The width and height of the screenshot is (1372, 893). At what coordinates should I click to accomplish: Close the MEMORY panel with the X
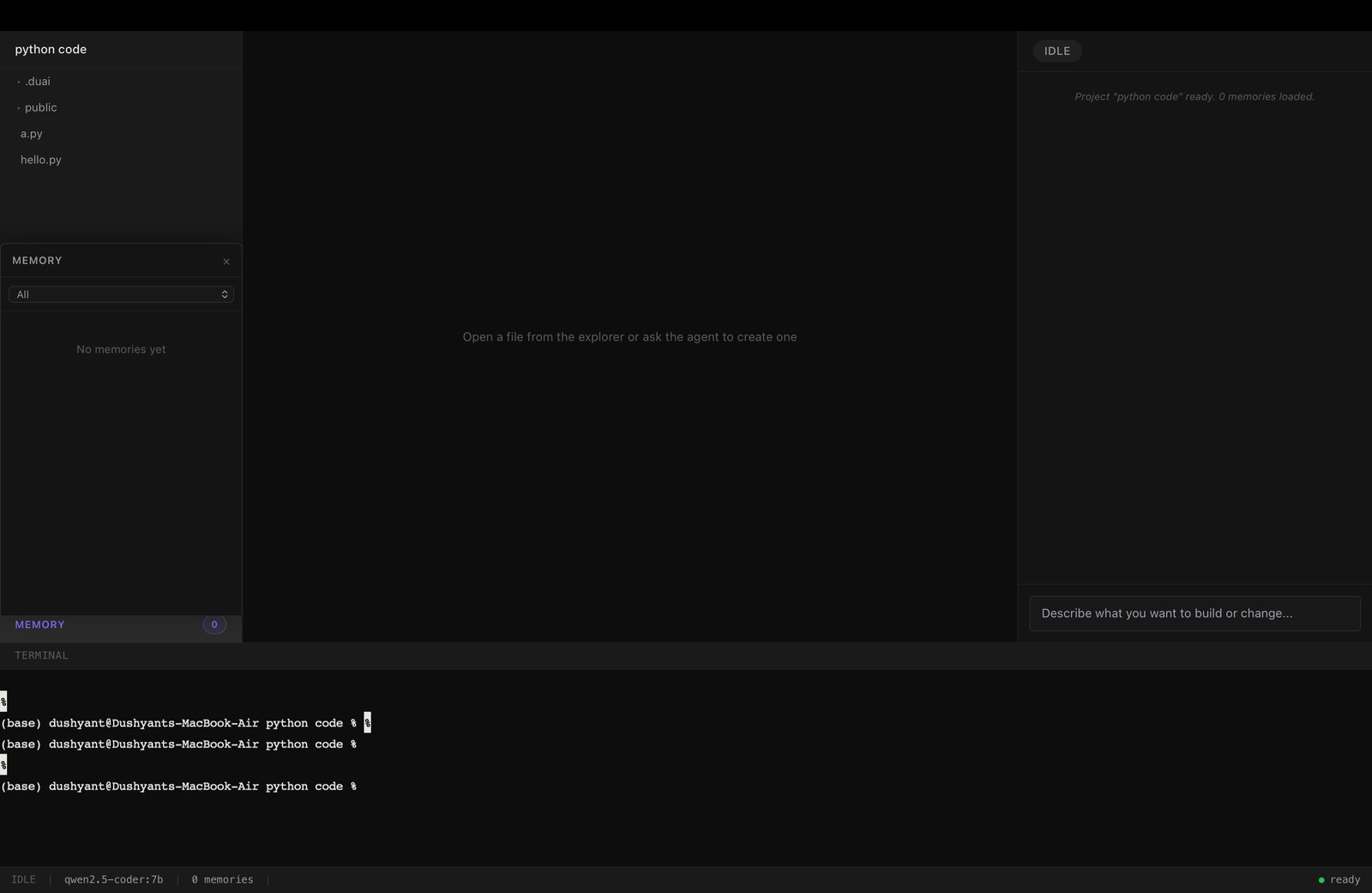tap(226, 262)
